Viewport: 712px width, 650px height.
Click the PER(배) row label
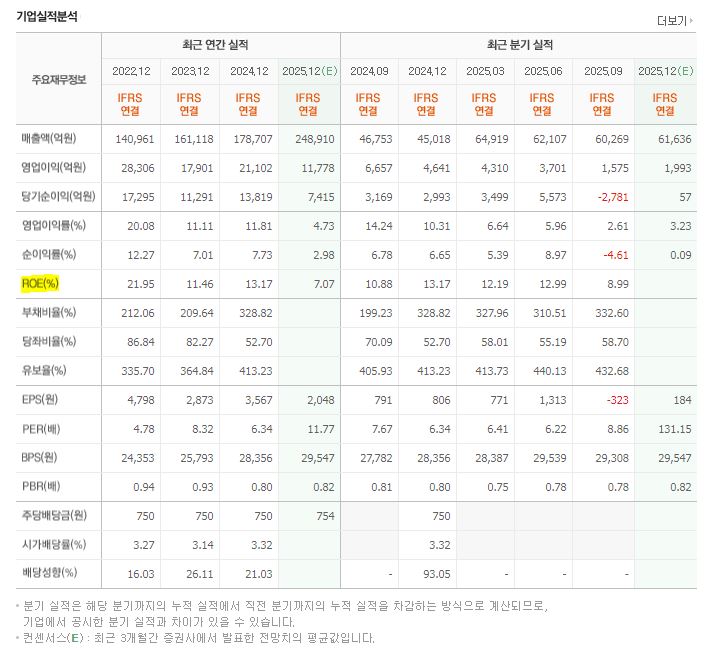(41, 429)
